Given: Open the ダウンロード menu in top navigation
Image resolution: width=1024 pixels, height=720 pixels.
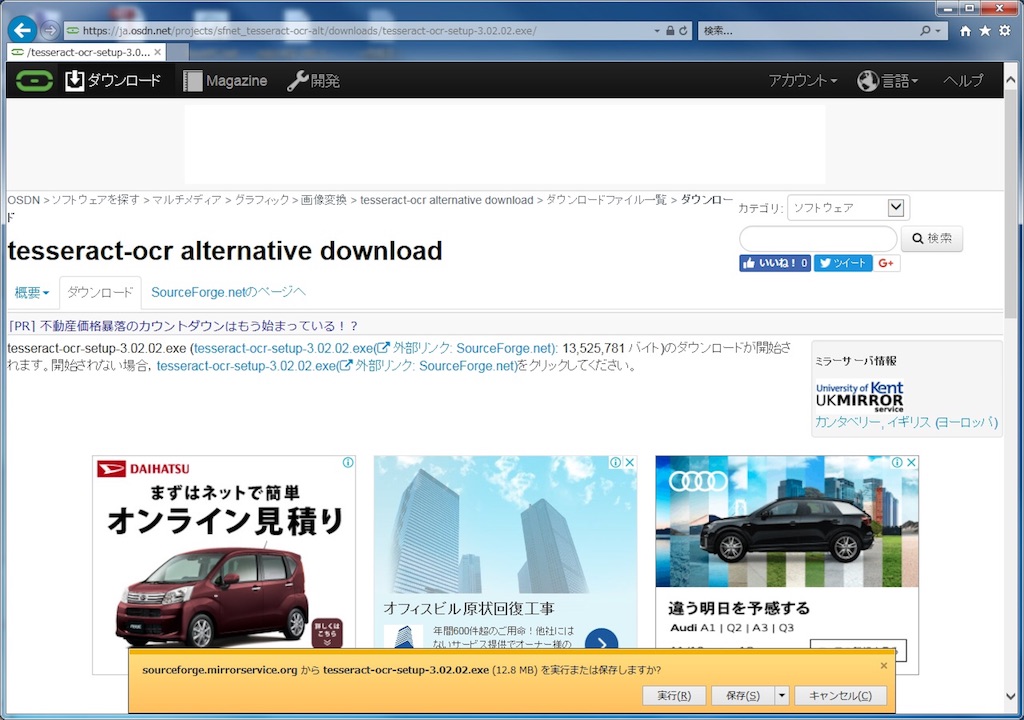Looking at the screenshot, I should click(113, 80).
